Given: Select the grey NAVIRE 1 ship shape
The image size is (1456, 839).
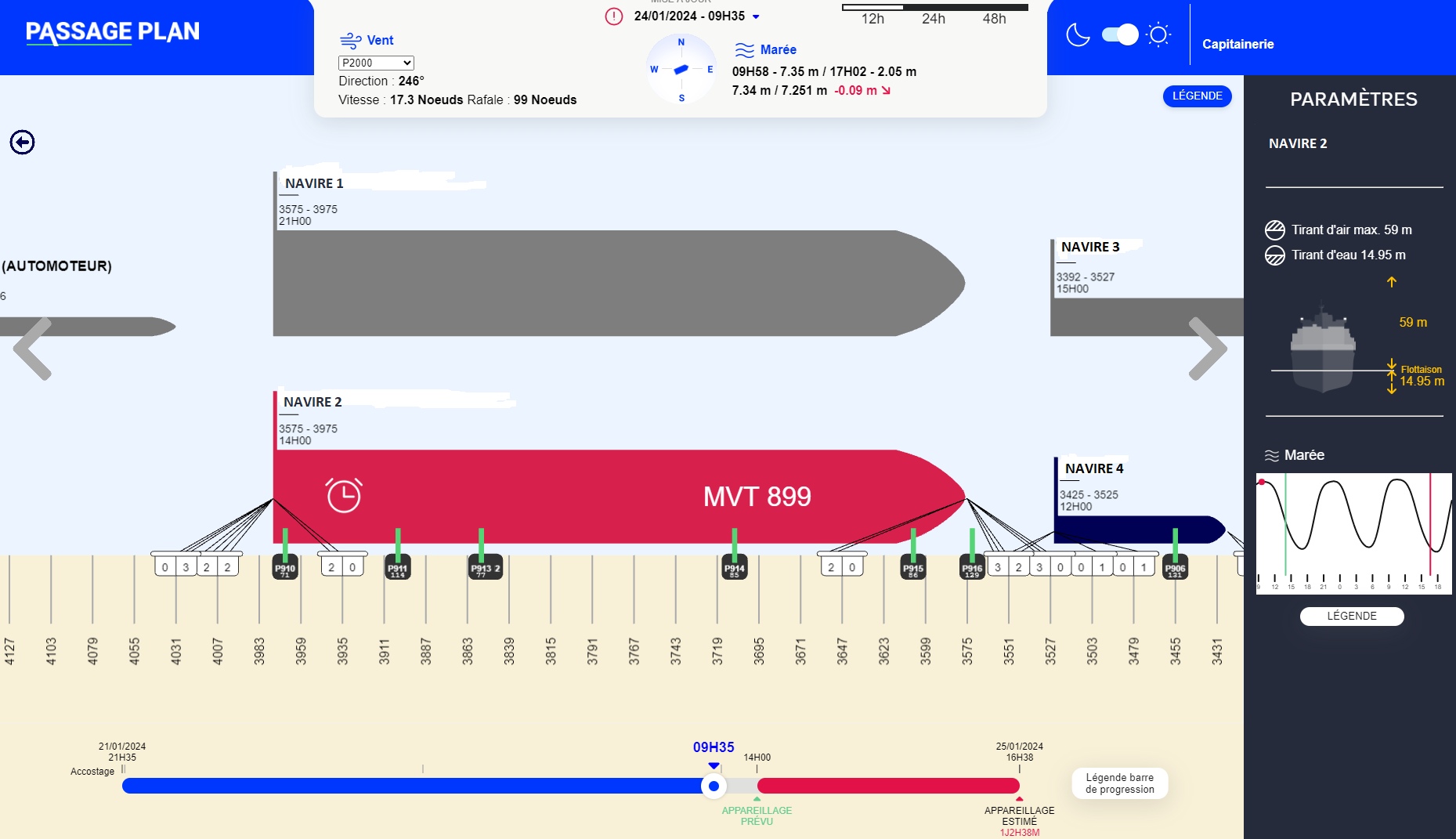Looking at the screenshot, I should coord(619,283).
